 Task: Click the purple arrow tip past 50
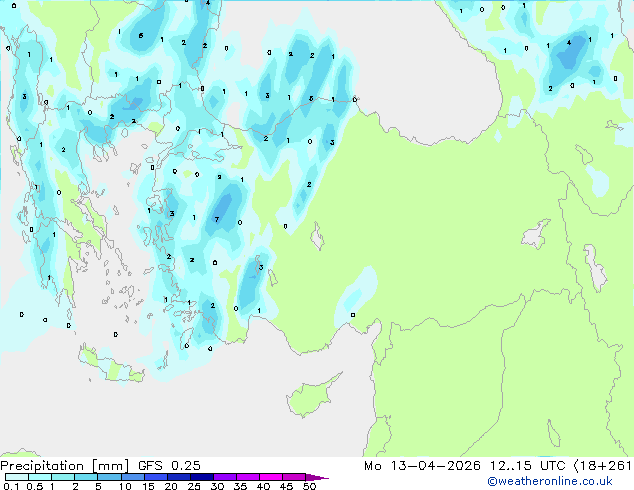tap(317, 478)
